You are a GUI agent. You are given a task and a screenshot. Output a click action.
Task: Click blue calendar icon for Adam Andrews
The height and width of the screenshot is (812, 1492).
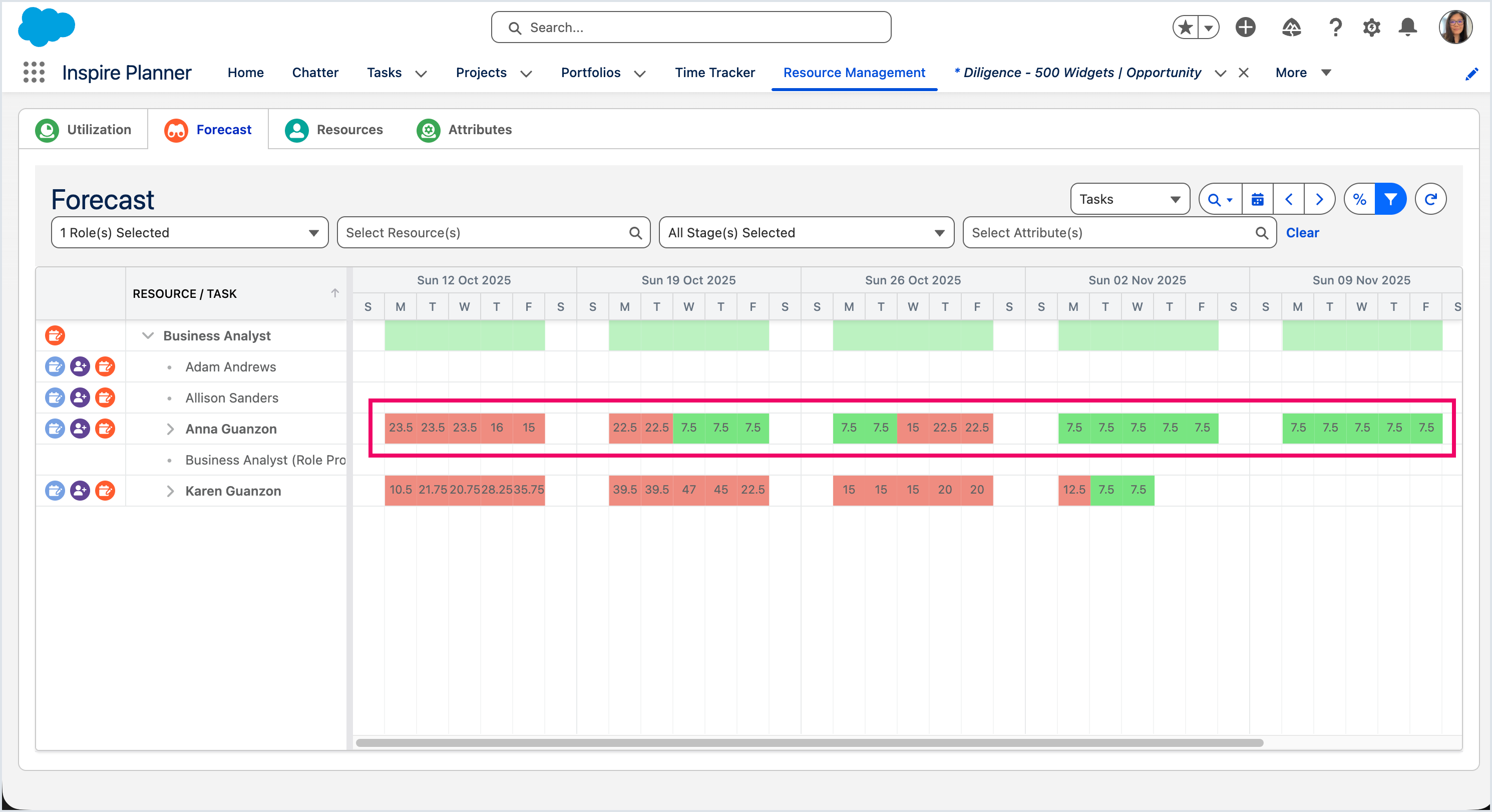55,366
